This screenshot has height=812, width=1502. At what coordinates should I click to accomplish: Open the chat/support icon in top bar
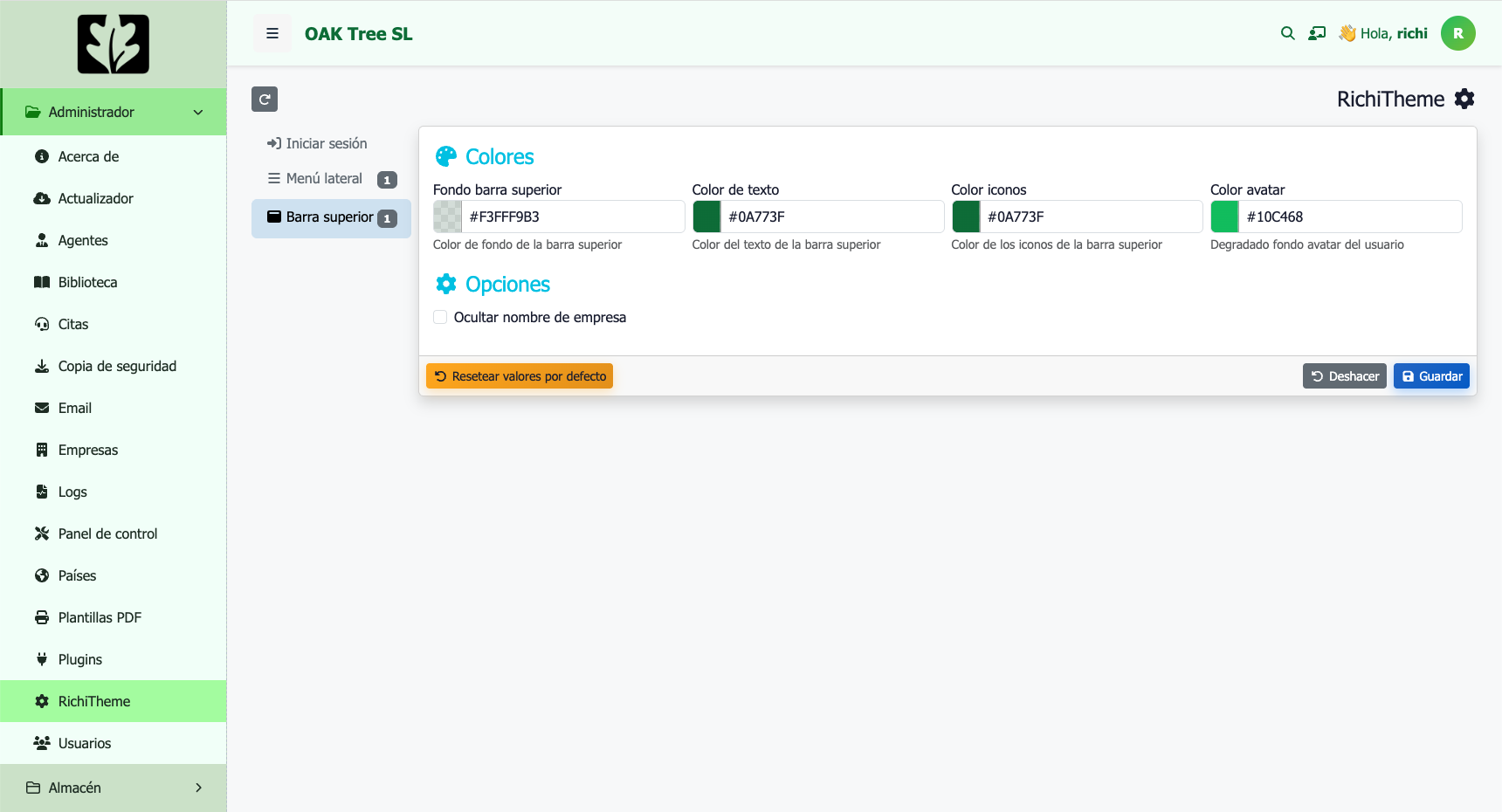pyautogui.click(x=1317, y=33)
